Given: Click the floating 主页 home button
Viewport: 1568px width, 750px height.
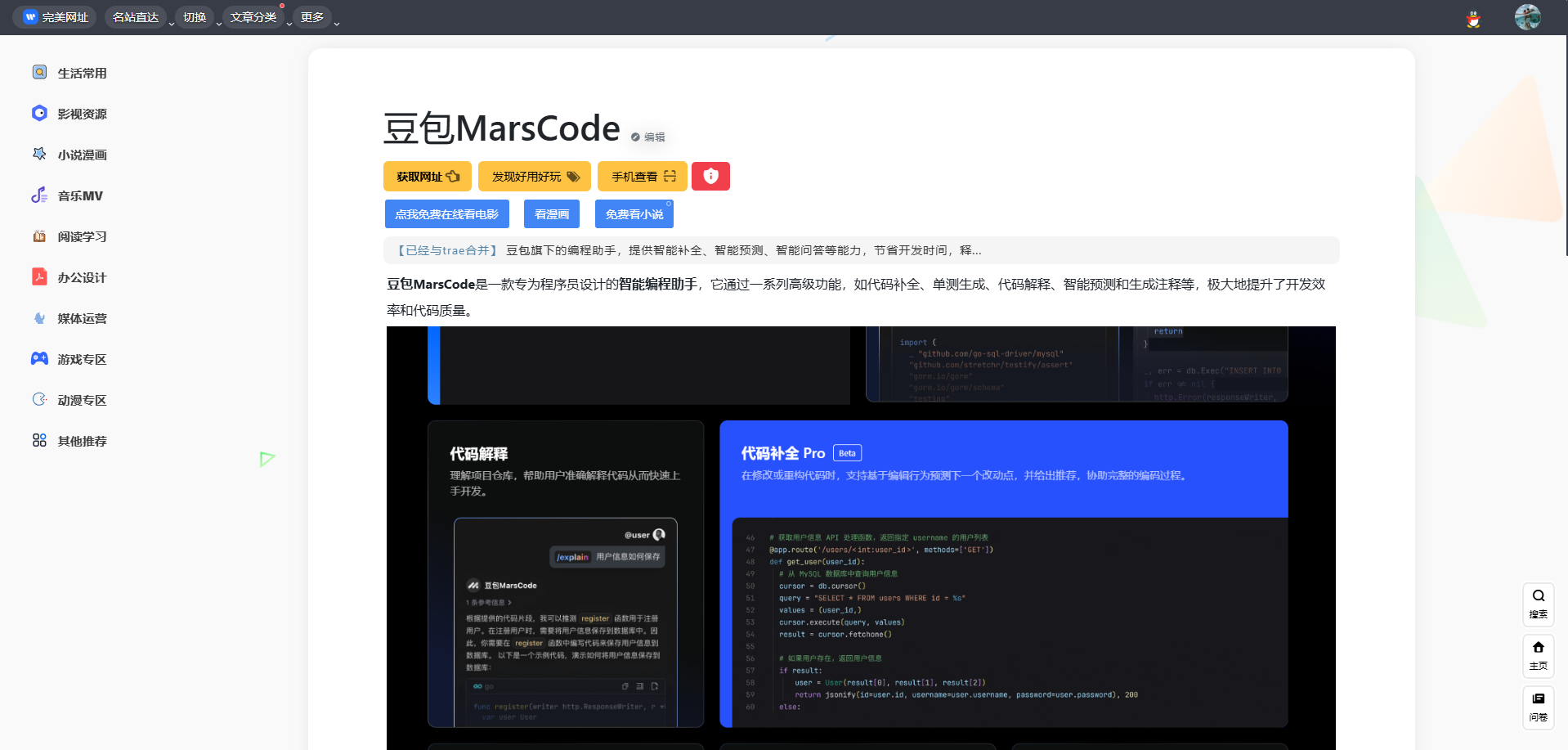Looking at the screenshot, I should point(1538,656).
